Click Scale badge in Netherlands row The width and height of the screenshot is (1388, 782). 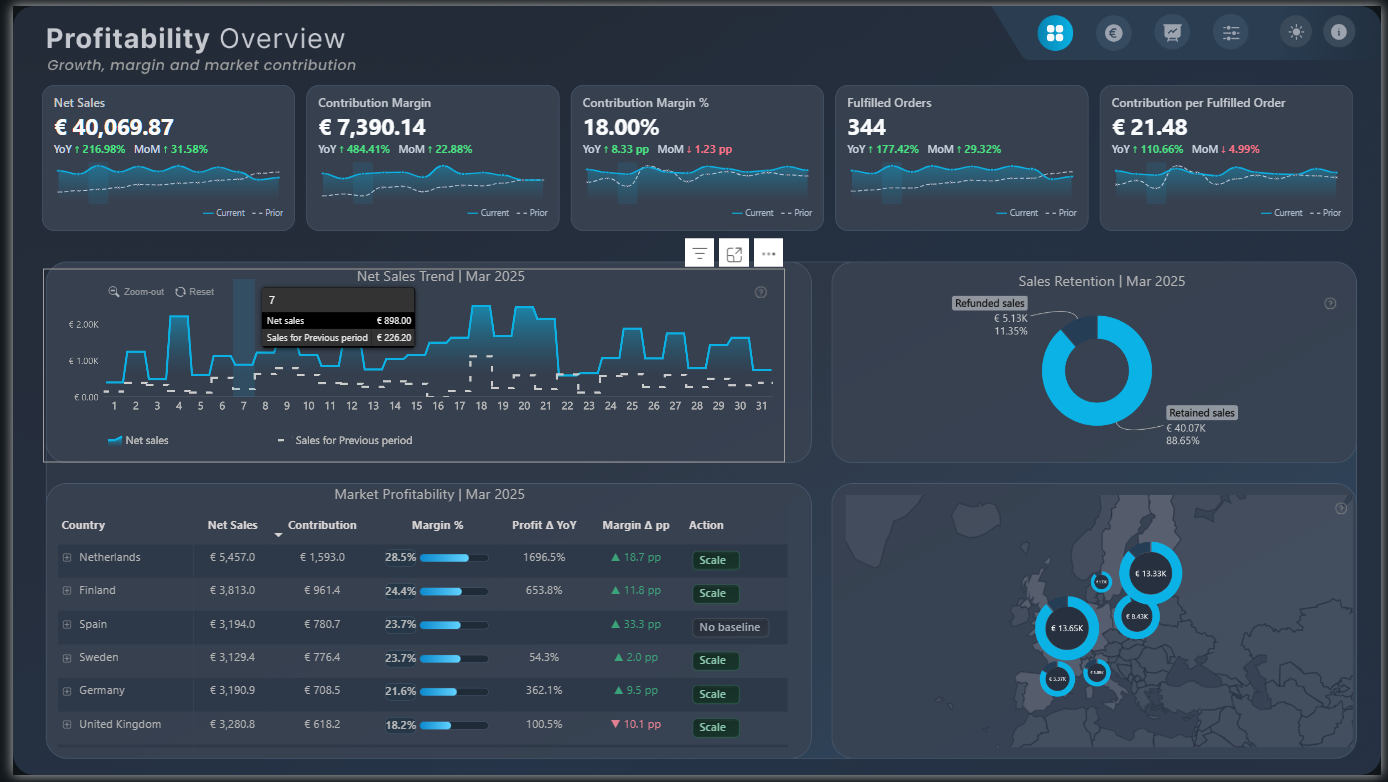(x=715, y=561)
